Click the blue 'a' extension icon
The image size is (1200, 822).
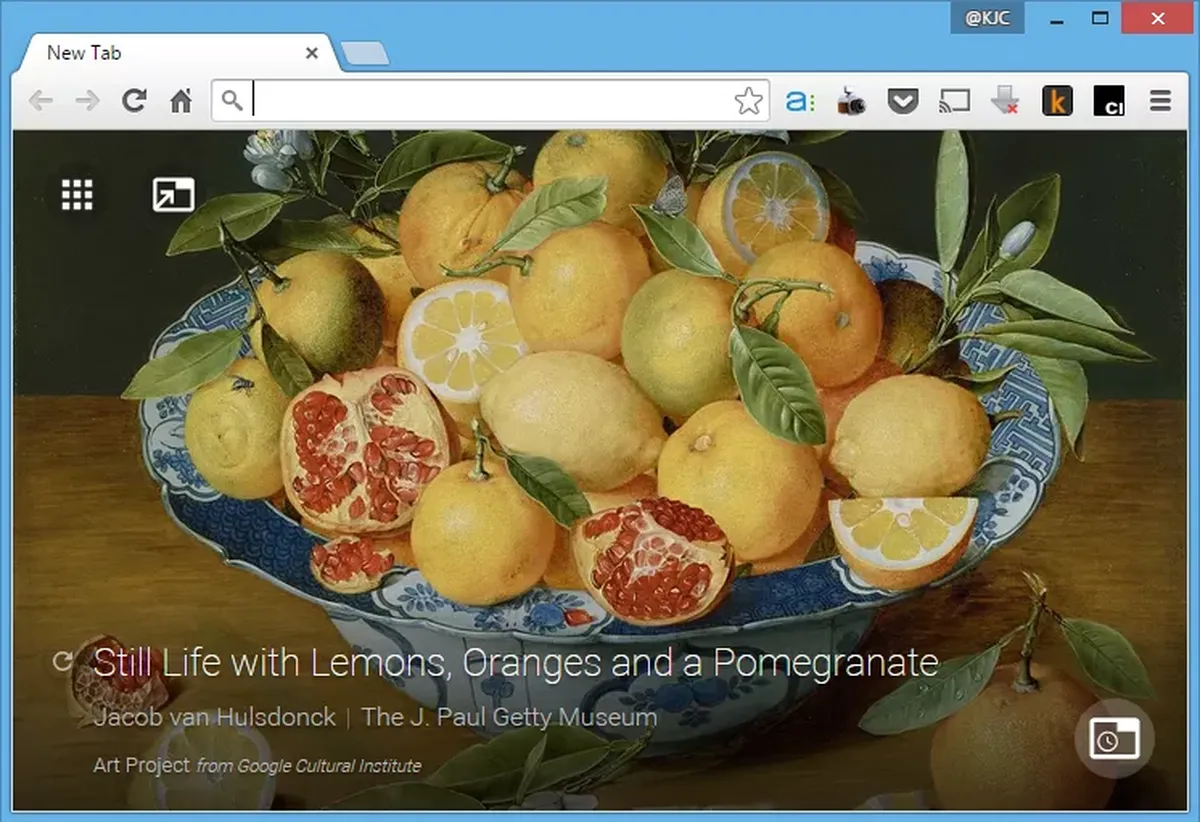click(800, 101)
